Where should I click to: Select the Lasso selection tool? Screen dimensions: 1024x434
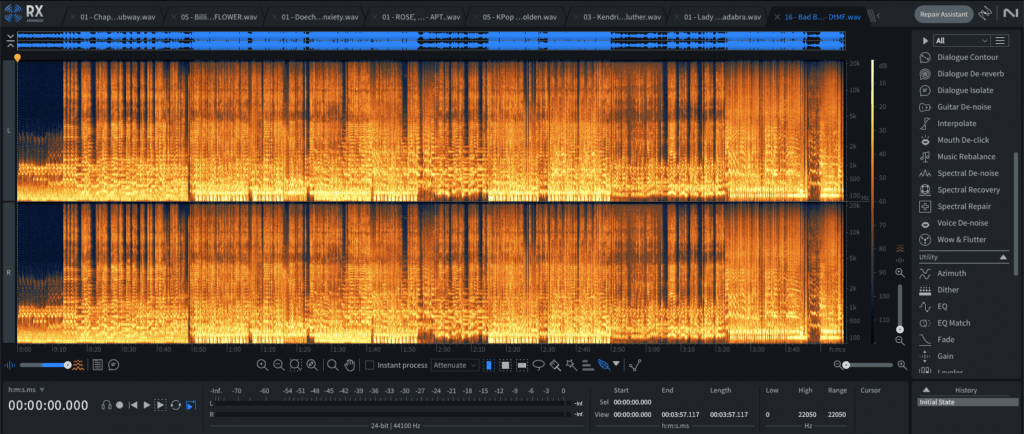pos(539,365)
